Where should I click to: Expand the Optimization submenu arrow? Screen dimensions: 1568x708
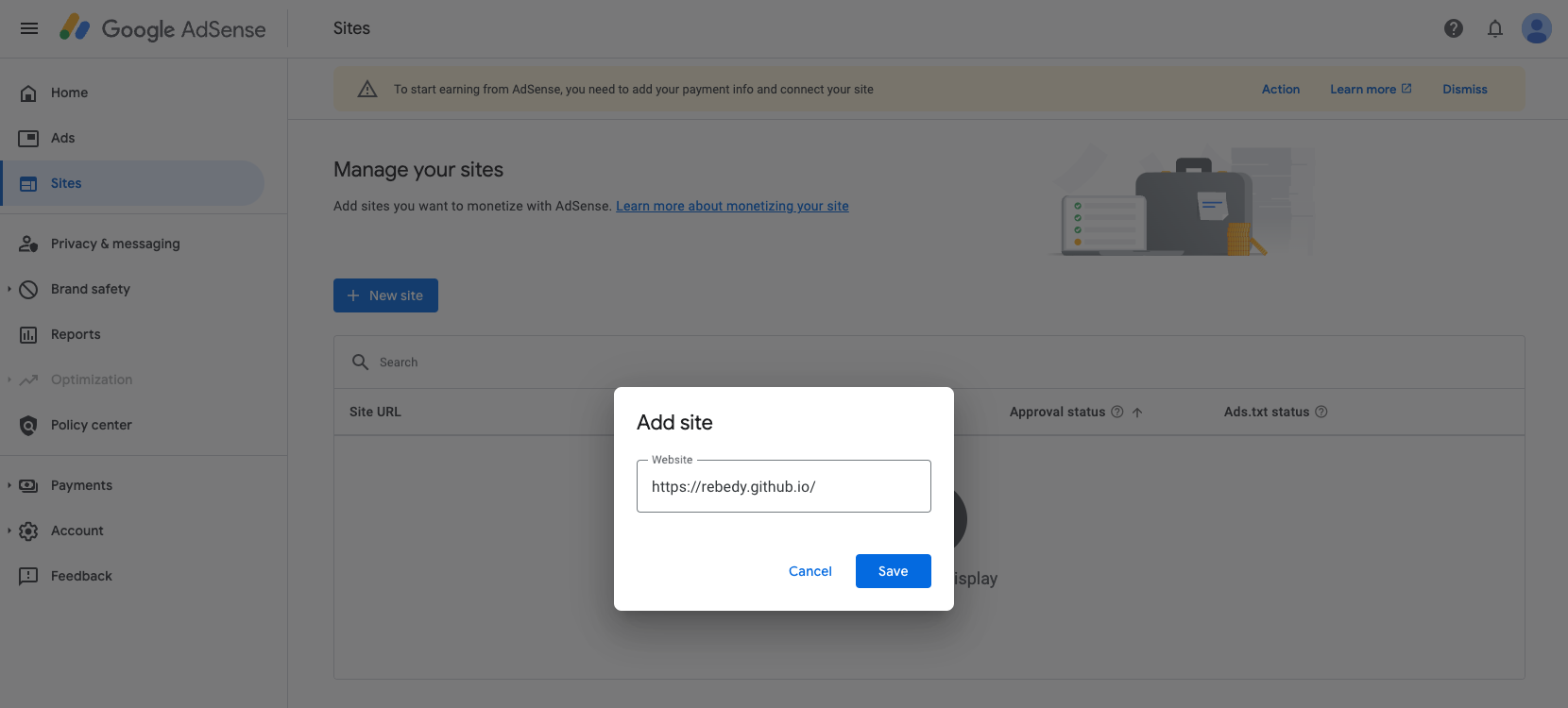[9, 379]
